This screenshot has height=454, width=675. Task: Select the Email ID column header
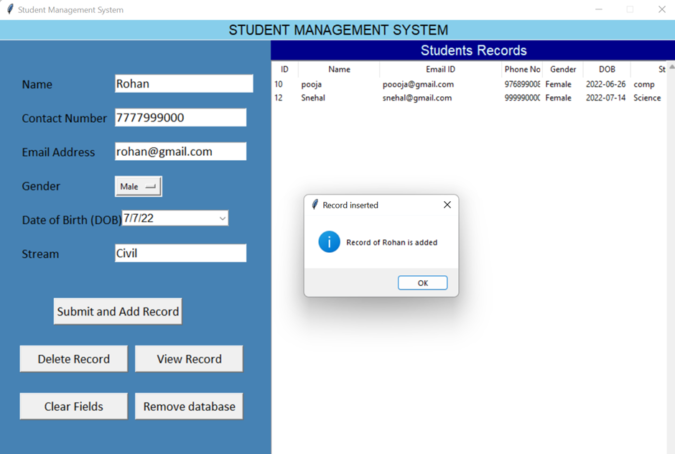point(440,69)
